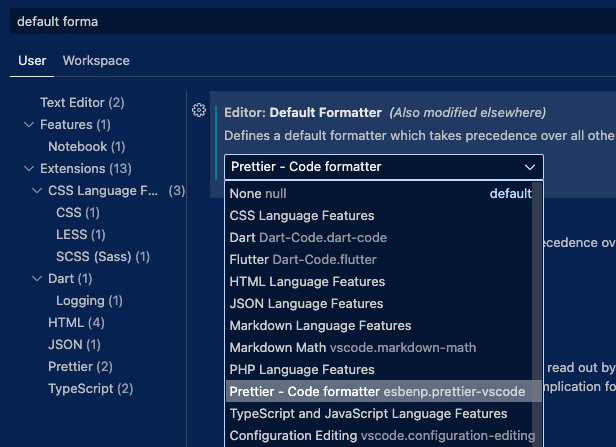The height and width of the screenshot is (447, 616).
Task: Collapse the Features tree section
Action: [x=29, y=125]
